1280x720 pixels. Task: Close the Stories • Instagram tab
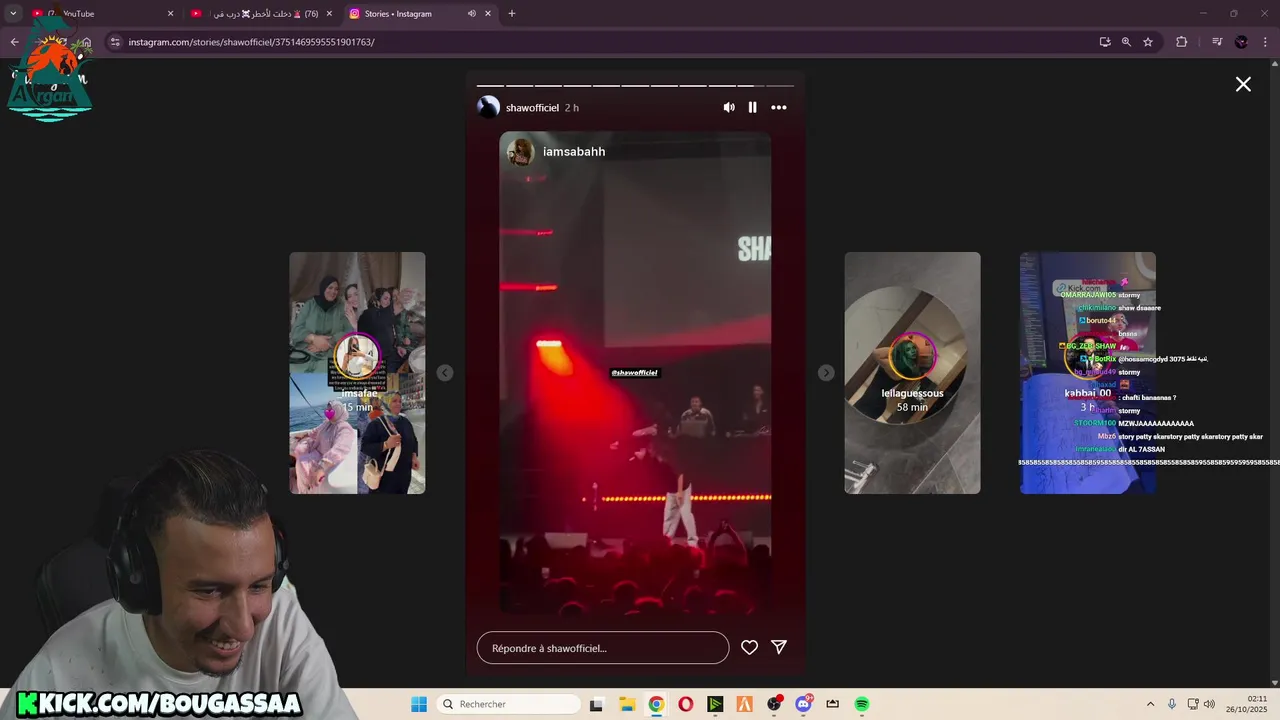click(488, 14)
